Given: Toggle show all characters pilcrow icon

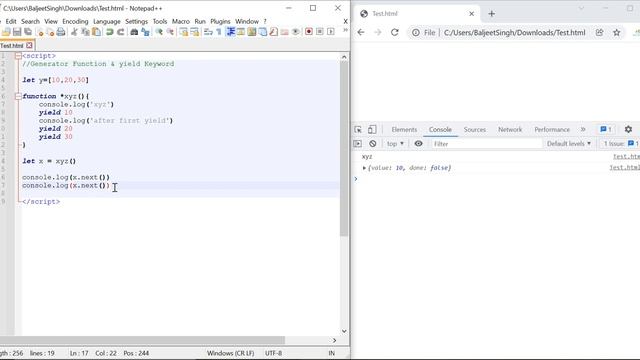Looking at the screenshot, I should (x=219, y=32).
